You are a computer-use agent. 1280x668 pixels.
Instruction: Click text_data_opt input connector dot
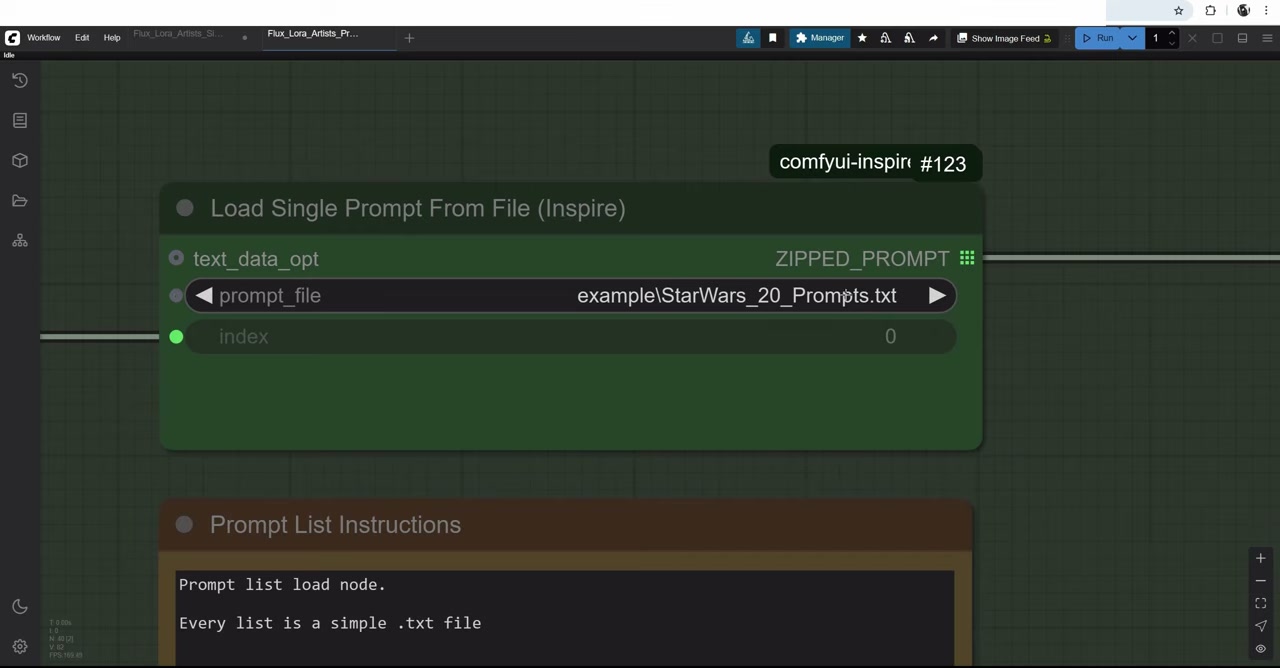[x=176, y=258]
